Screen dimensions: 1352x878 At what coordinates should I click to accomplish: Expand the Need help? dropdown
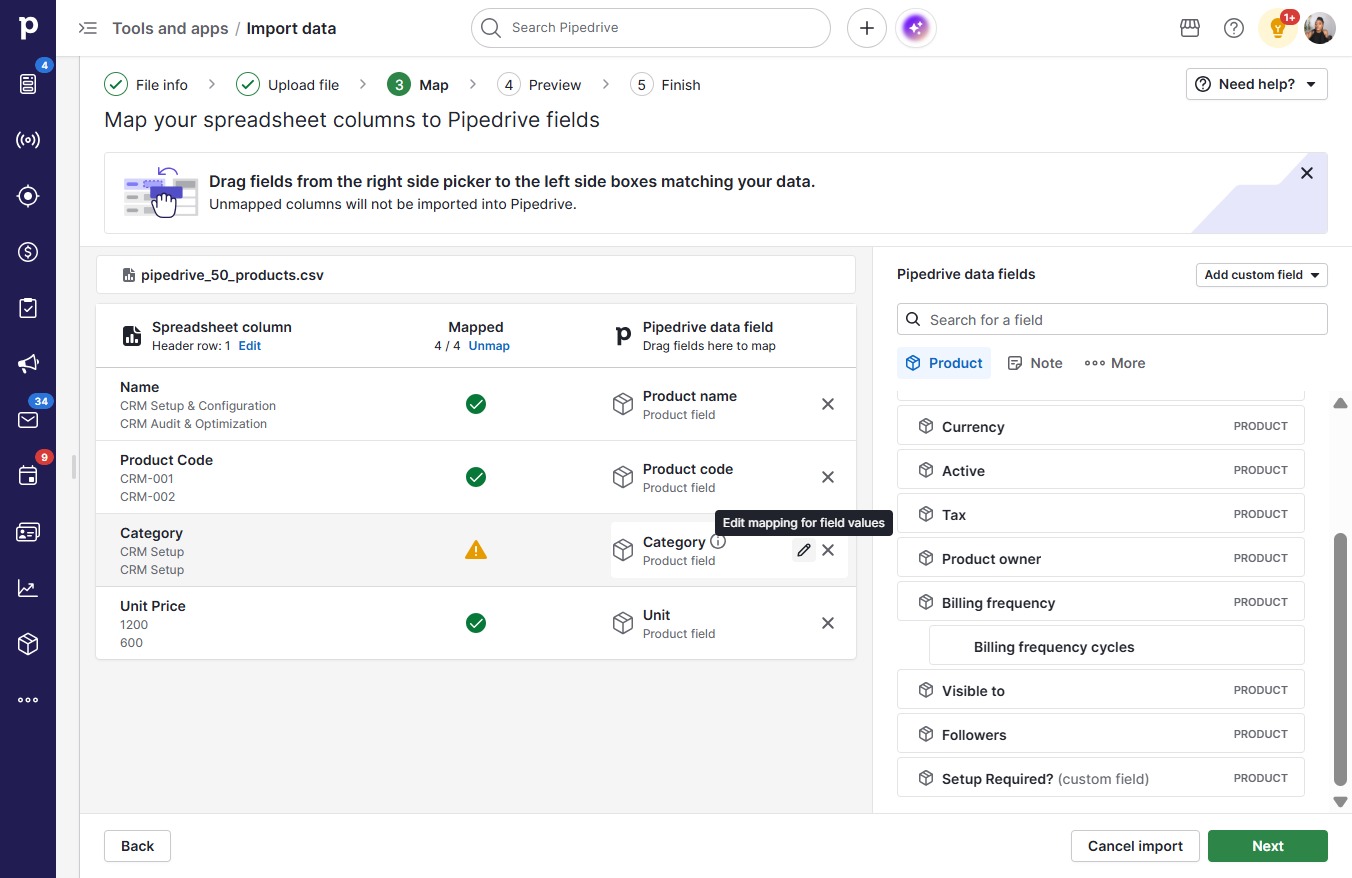[x=1257, y=84]
